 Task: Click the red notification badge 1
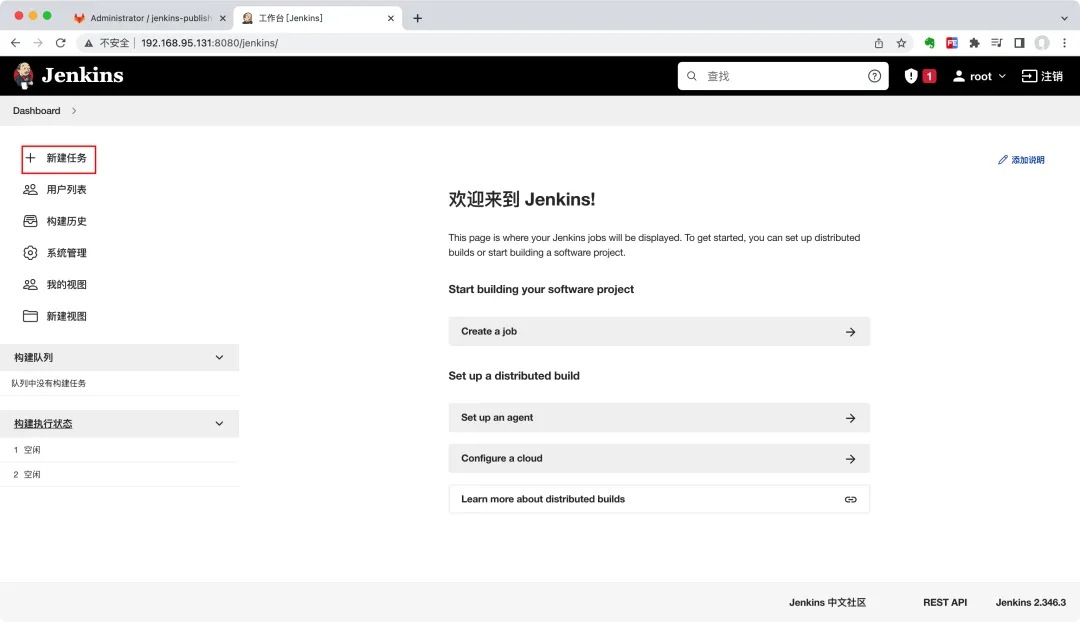coord(929,76)
